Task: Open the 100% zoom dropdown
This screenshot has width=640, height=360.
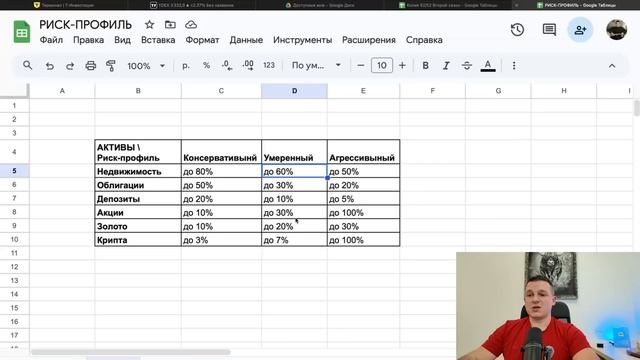Action: point(146,66)
